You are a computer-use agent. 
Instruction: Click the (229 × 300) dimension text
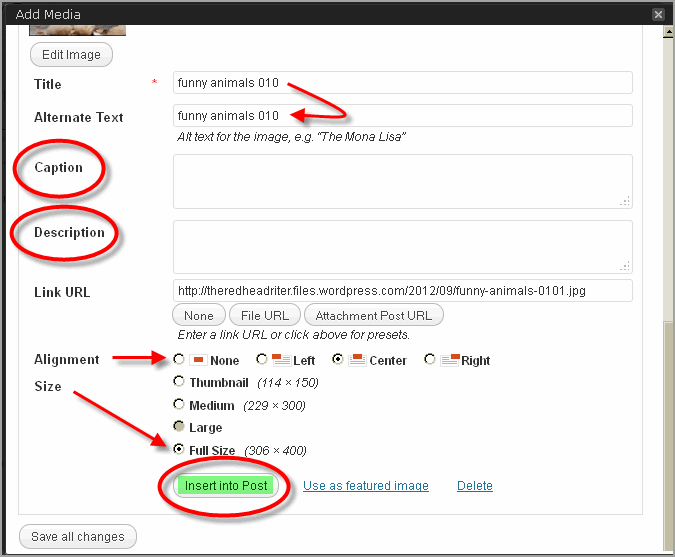click(x=274, y=405)
